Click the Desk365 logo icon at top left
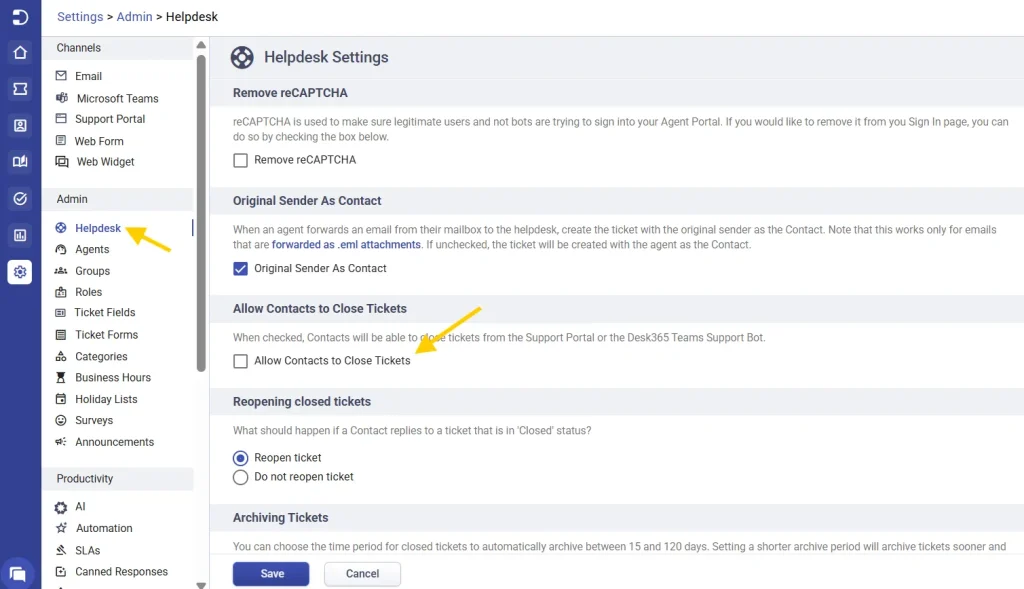Image resolution: width=1024 pixels, height=589 pixels. [x=20, y=17]
